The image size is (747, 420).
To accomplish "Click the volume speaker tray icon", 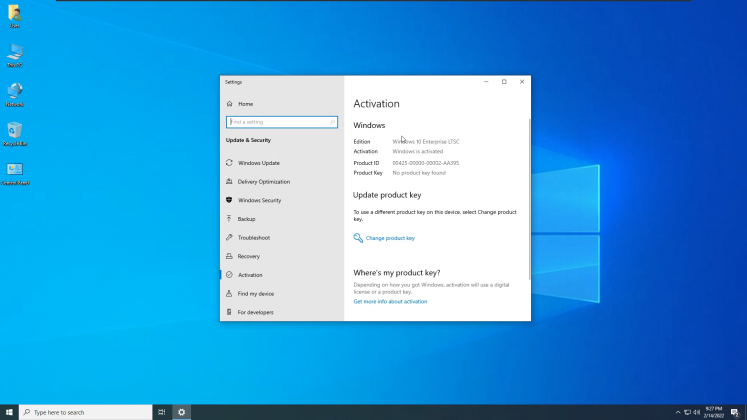I will [697, 412].
